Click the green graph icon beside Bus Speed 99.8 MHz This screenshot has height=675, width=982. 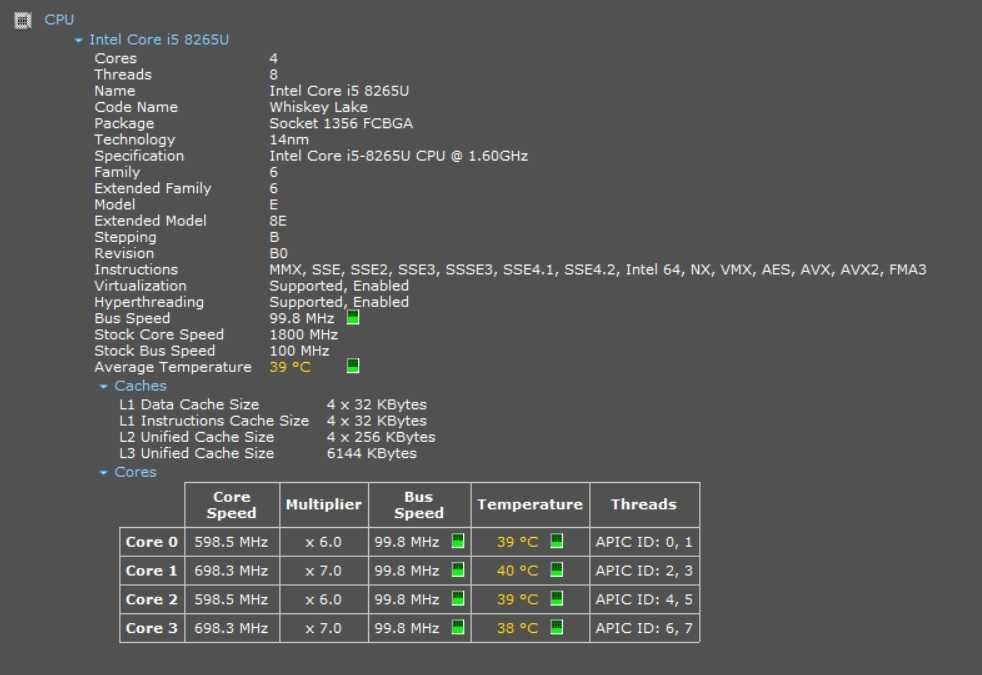pos(353,317)
